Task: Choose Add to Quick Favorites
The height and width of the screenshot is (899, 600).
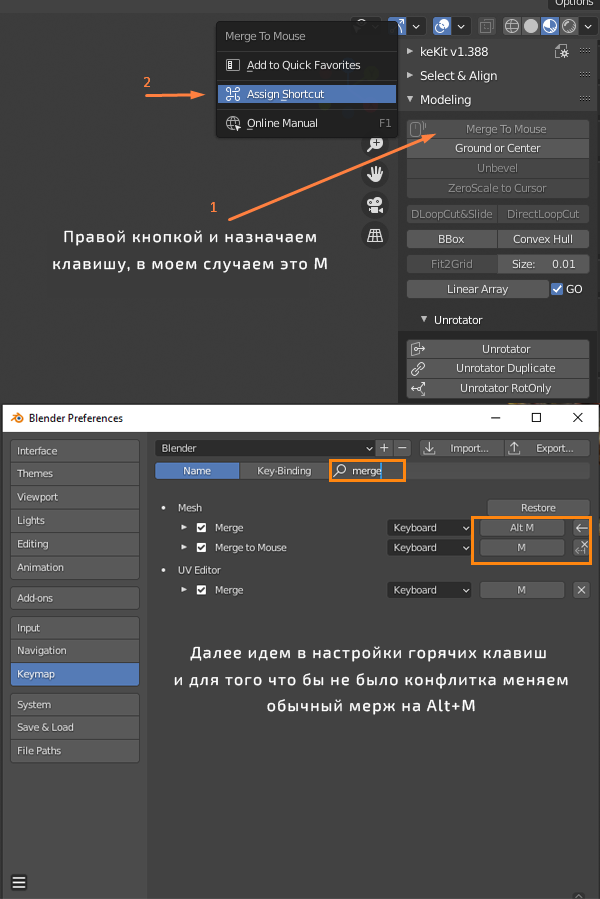Action: [307, 65]
